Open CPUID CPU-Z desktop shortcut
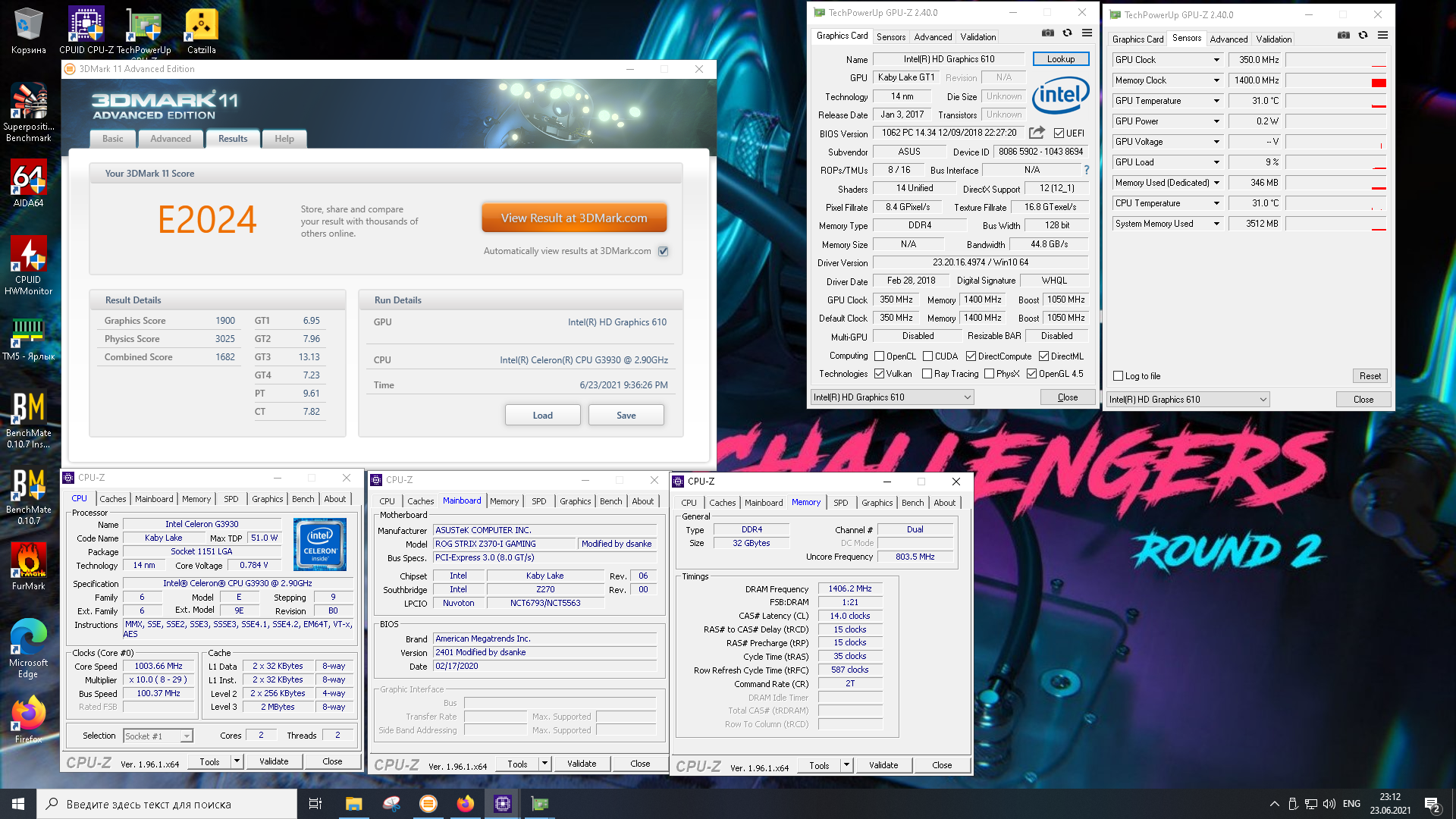Image resolution: width=1456 pixels, height=819 pixels. click(x=86, y=30)
